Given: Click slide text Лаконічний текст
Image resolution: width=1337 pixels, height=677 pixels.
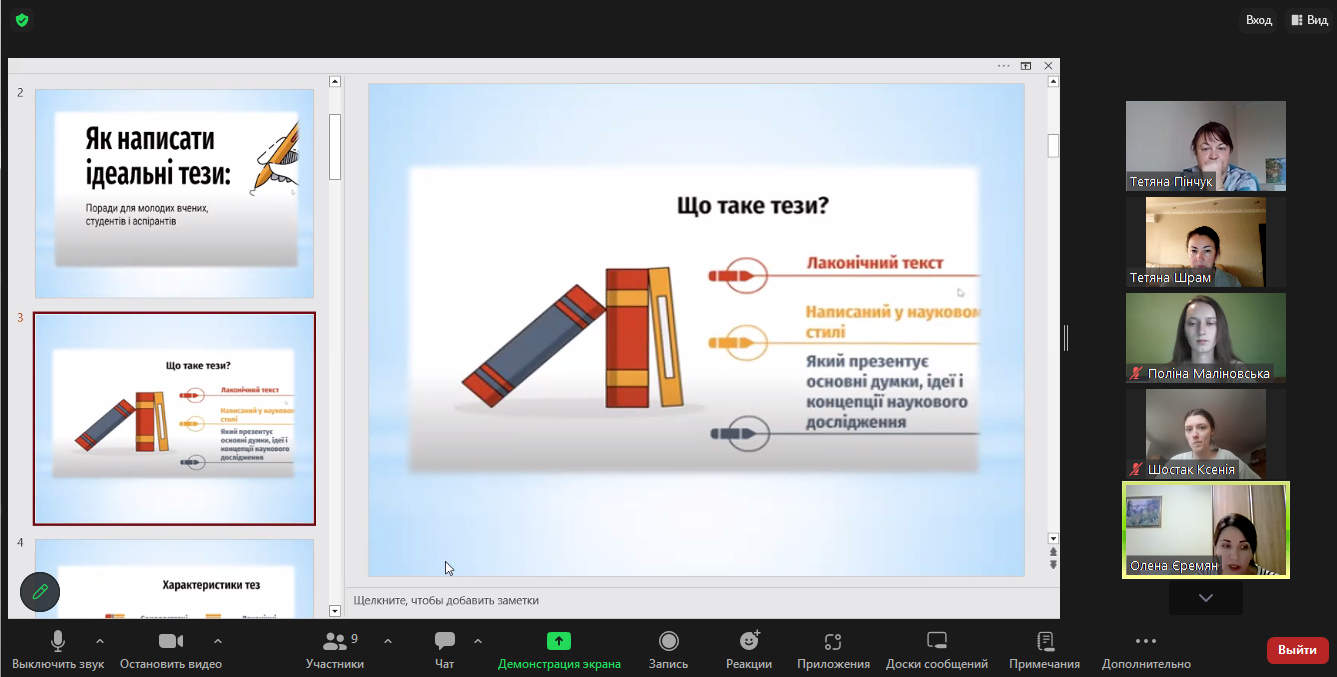Looking at the screenshot, I should (x=875, y=263).
